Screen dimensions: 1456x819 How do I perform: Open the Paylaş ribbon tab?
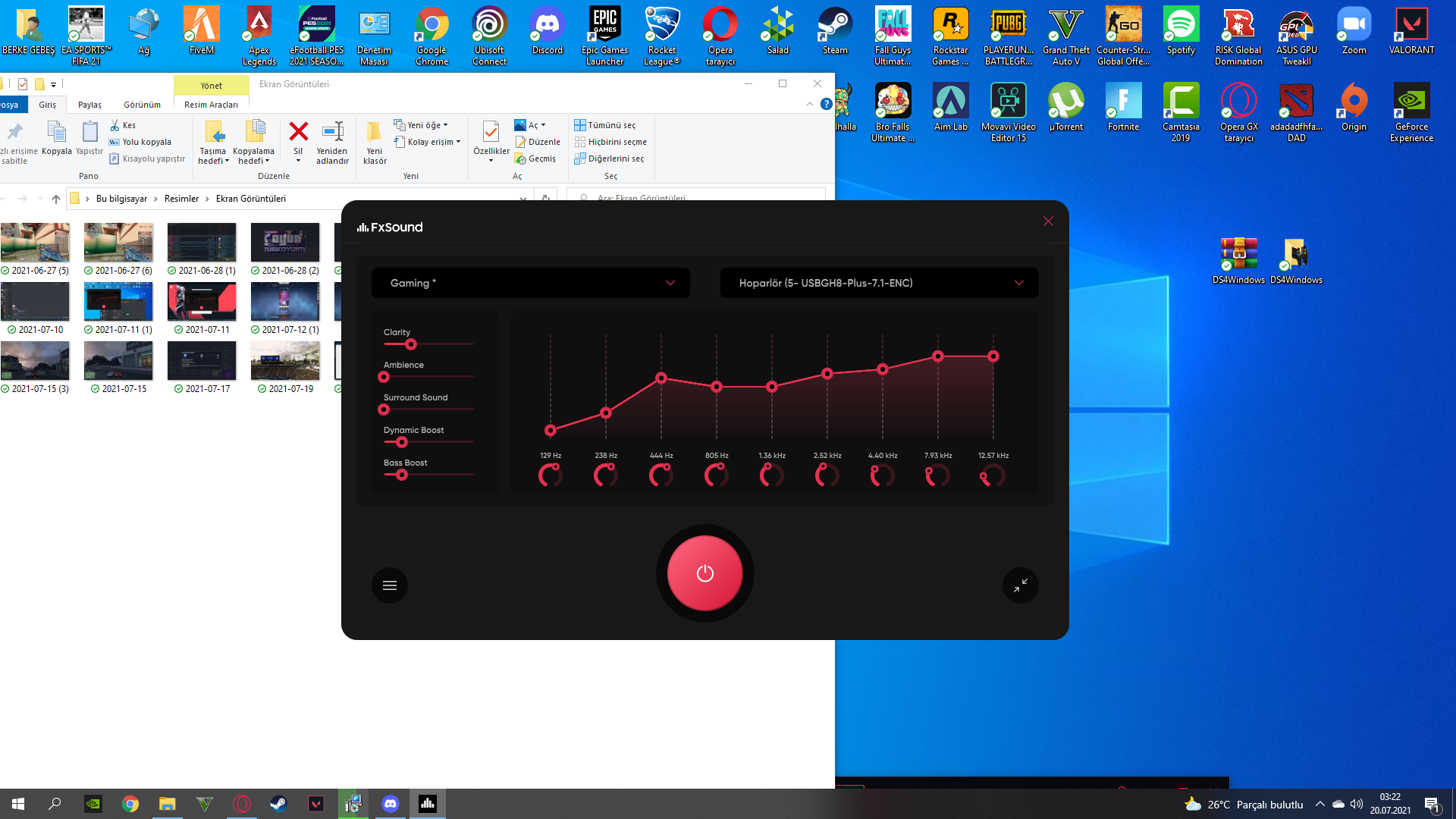click(89, 105)
